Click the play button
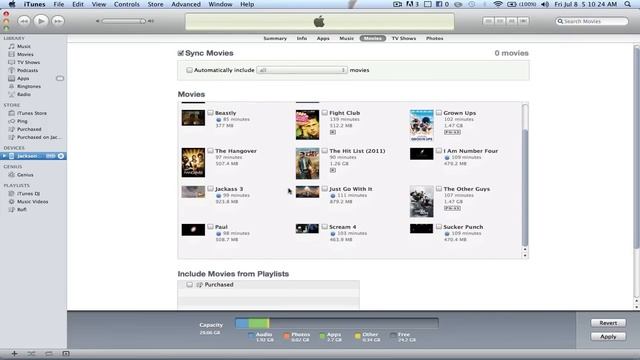 (x=41, y=21)
